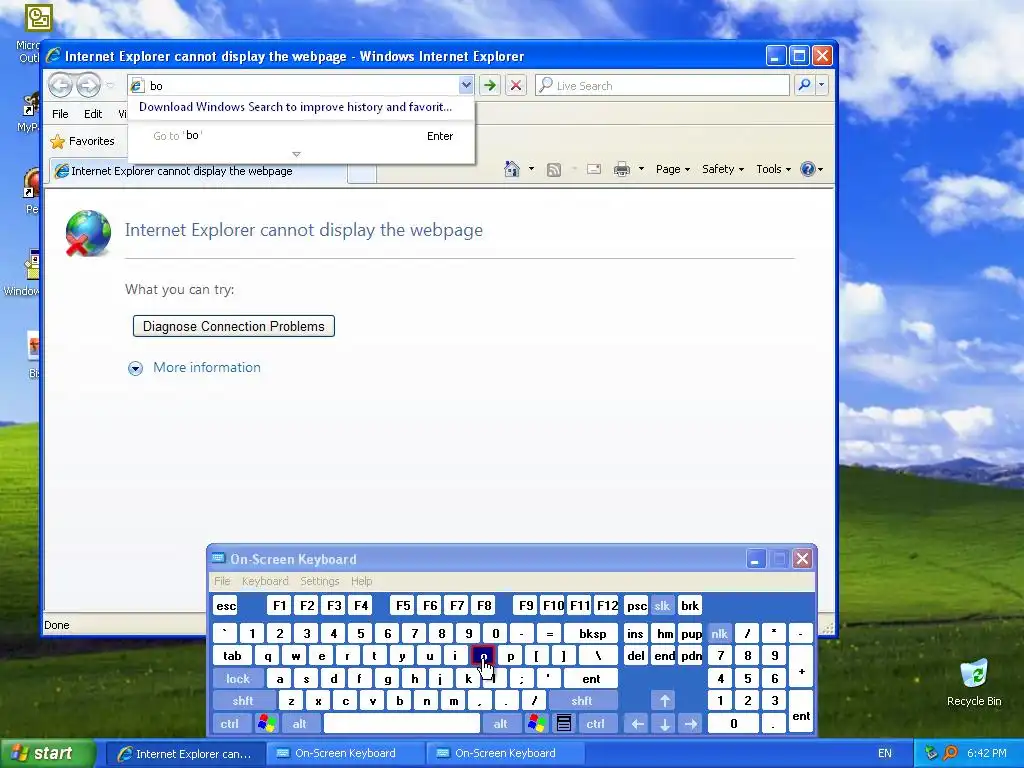
Task: Click the address bar text field
Action: tap(302, 85)
